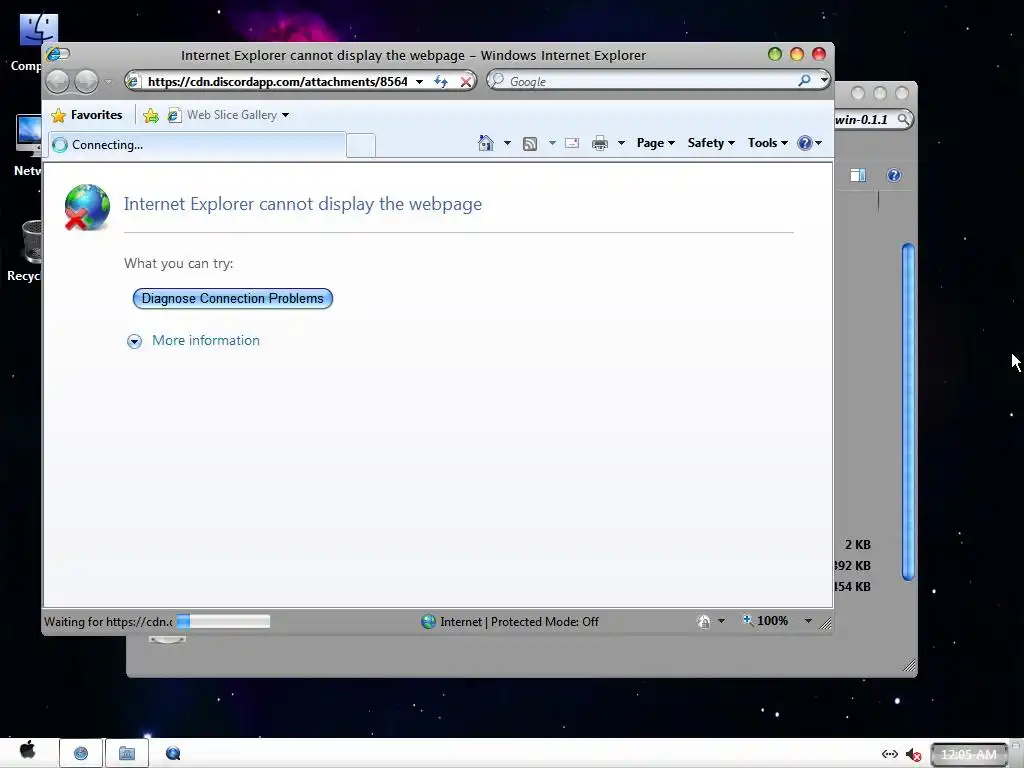Click the Stop loading X icon
The width and height of the screenshot is (1024, 768).
click(466, 82)
